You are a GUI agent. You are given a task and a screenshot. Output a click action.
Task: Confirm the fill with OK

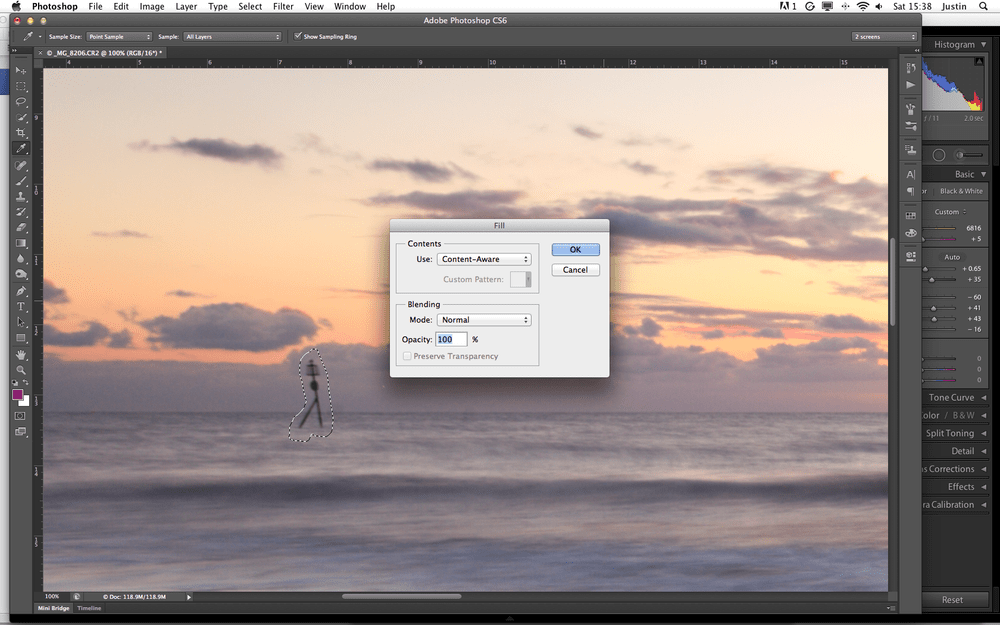(x=575, y=249)
